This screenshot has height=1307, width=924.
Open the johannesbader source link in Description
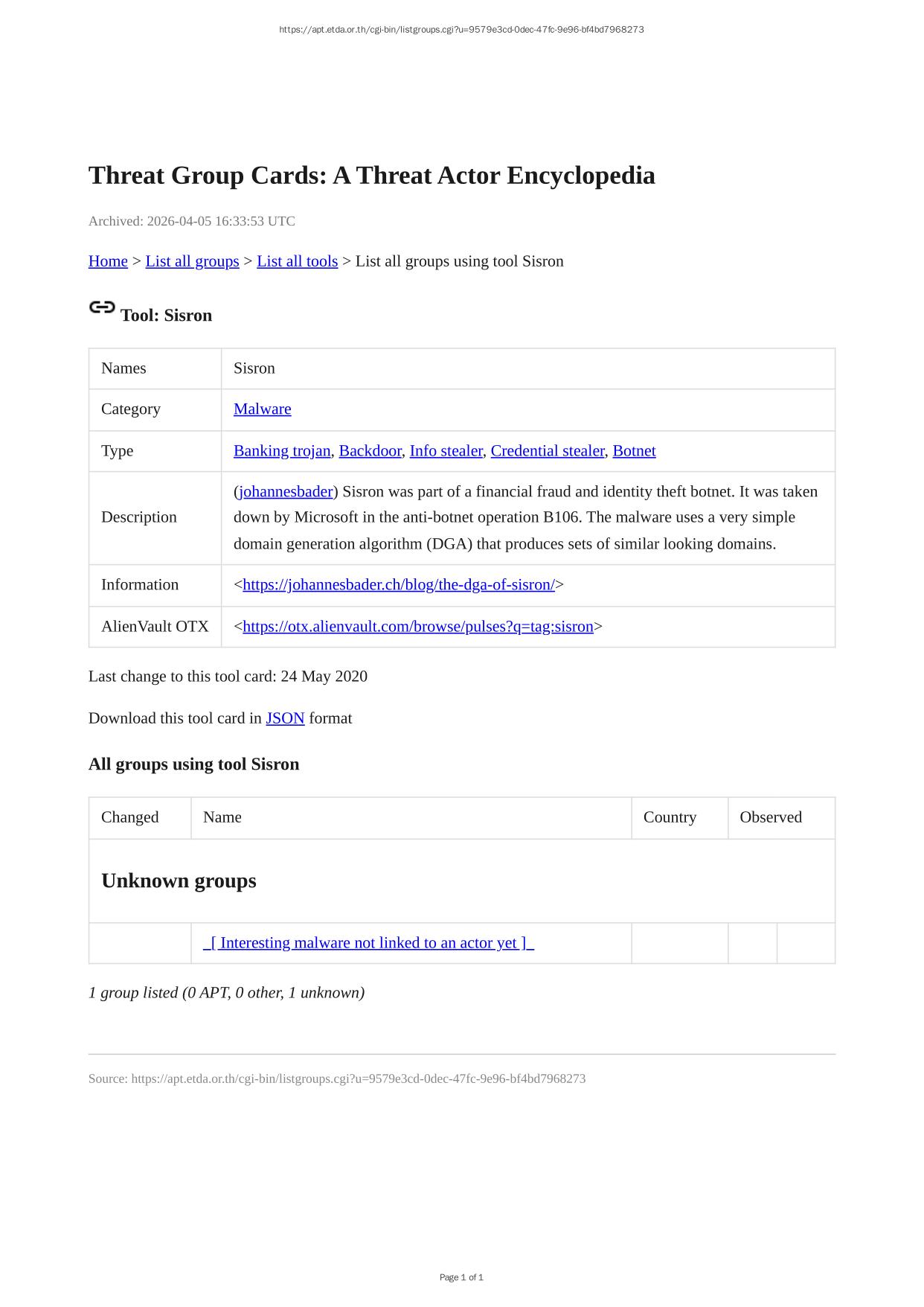point(286,492)
